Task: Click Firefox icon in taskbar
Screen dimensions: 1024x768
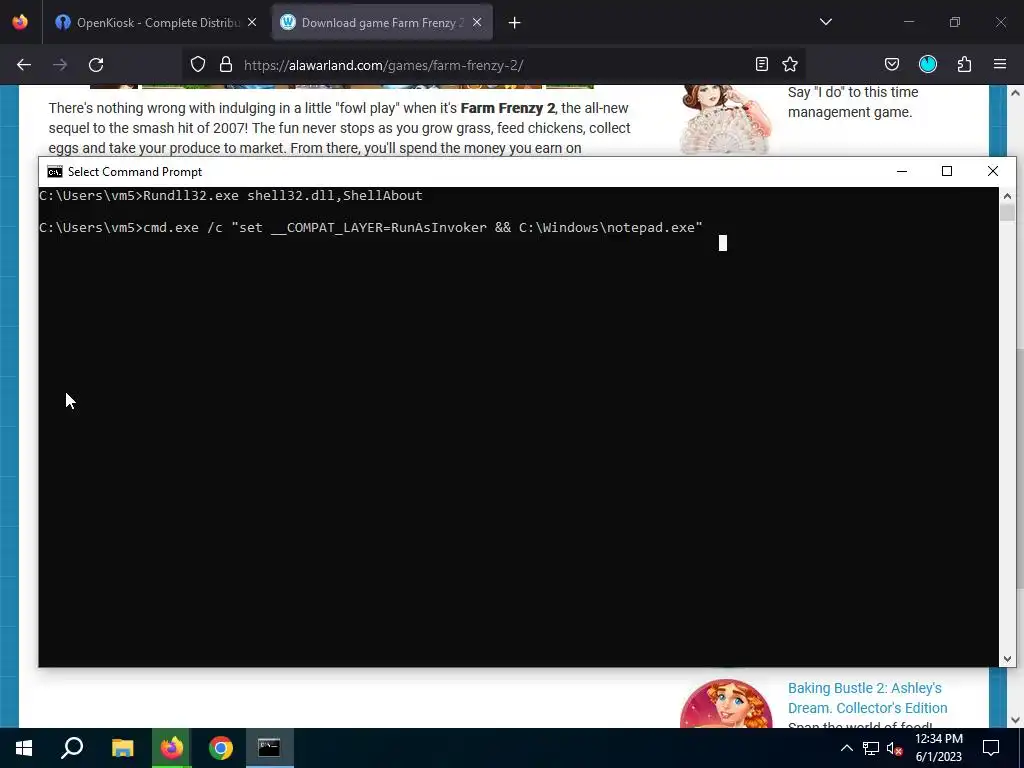Action: tap(172, 748)
